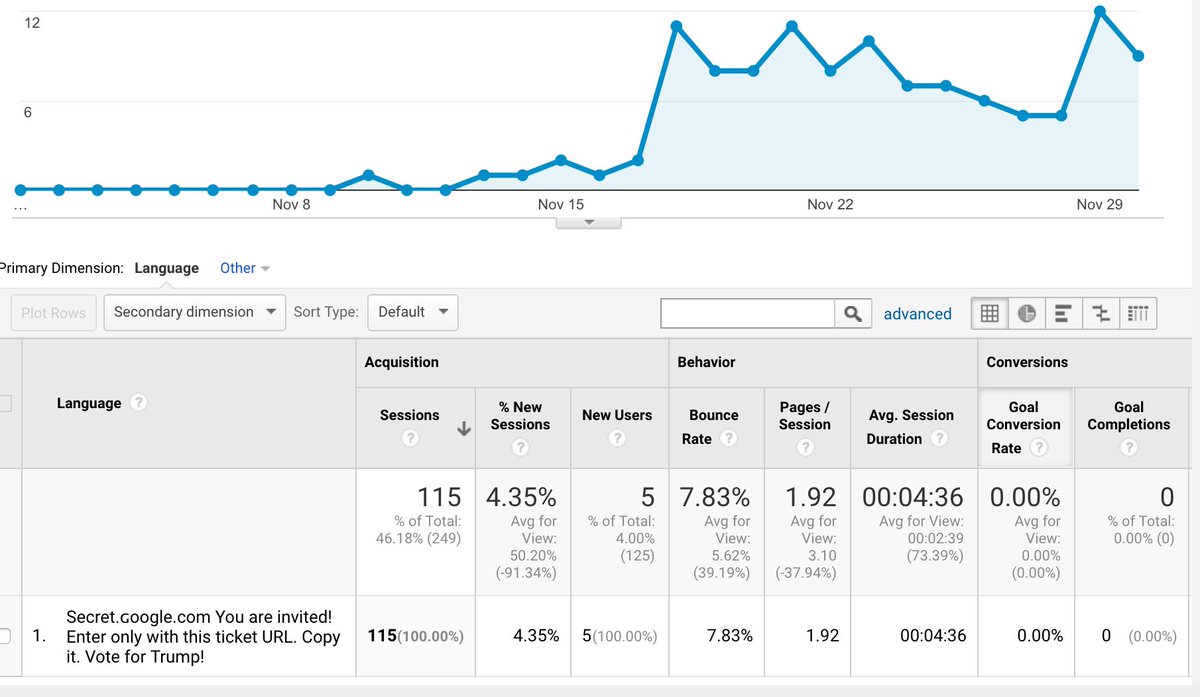
Task: Click inside the table search field
Action: click(747, 313)
